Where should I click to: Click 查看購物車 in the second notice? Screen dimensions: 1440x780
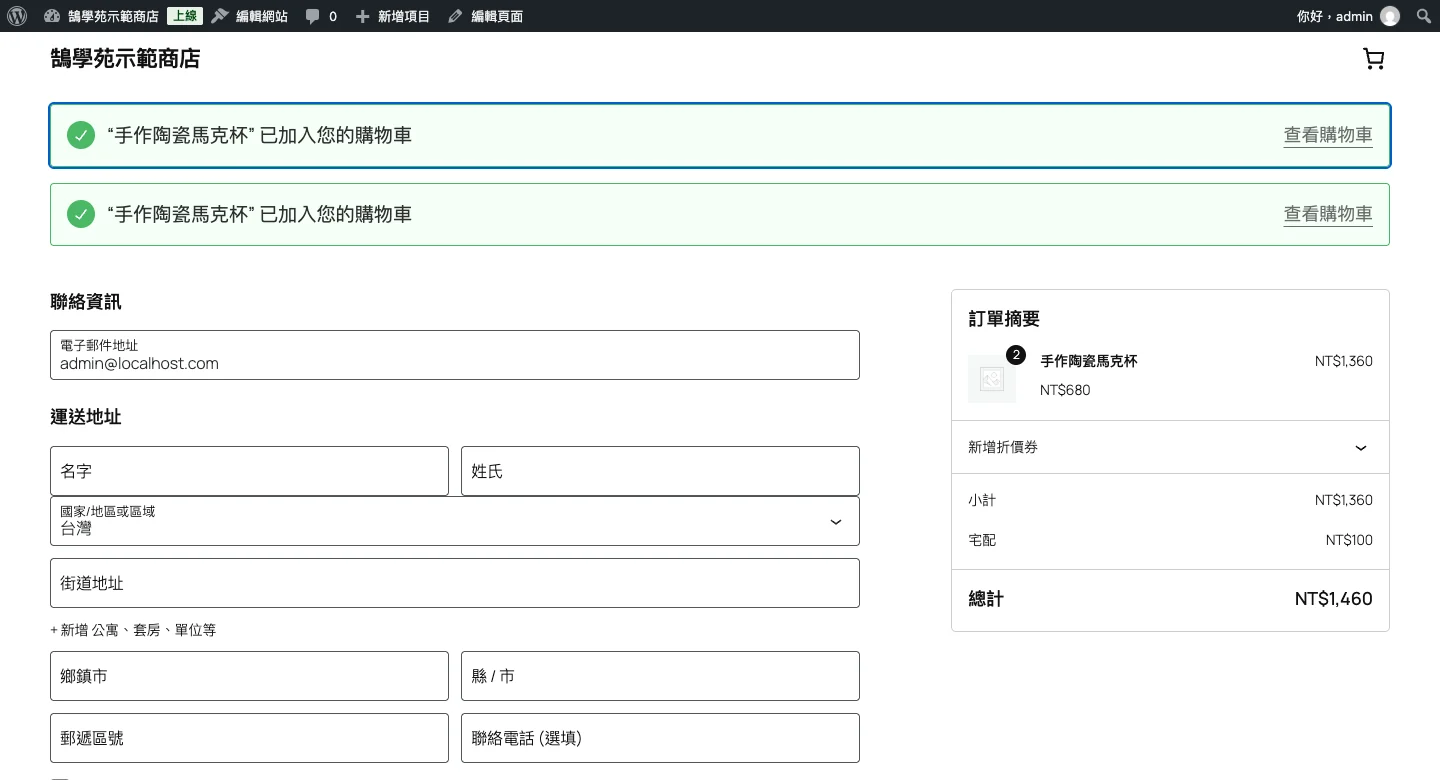(1328, 214)
